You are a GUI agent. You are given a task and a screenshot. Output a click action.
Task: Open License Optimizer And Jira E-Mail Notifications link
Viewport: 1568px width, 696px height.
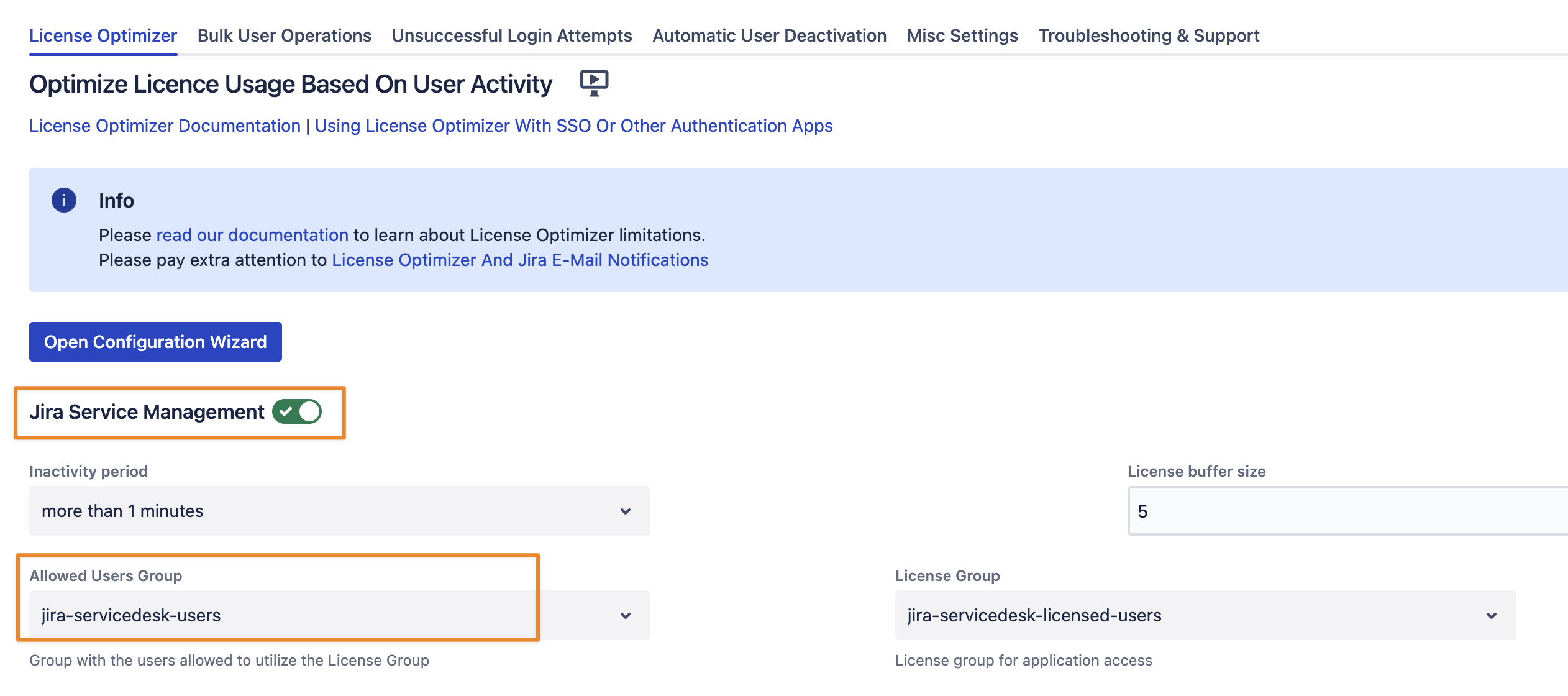[520, 260]
